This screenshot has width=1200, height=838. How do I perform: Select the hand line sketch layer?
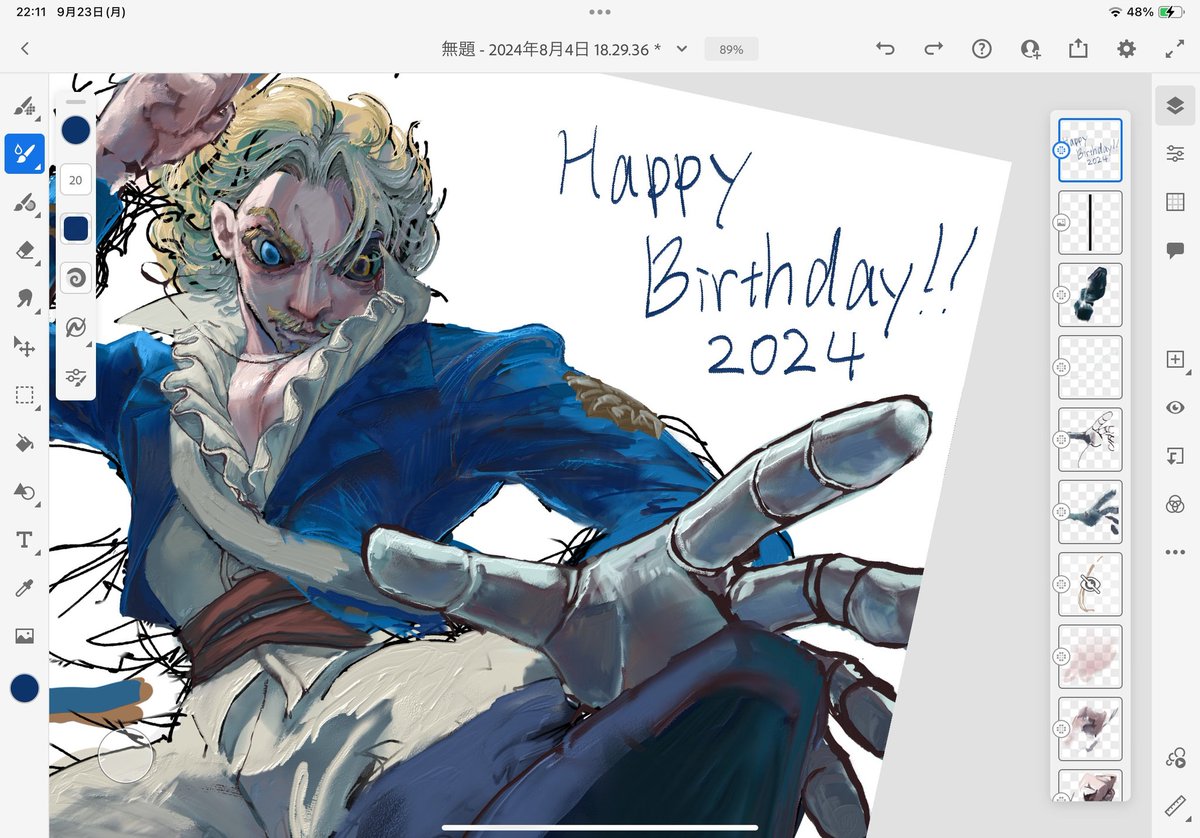click(x=1090, y=440)
